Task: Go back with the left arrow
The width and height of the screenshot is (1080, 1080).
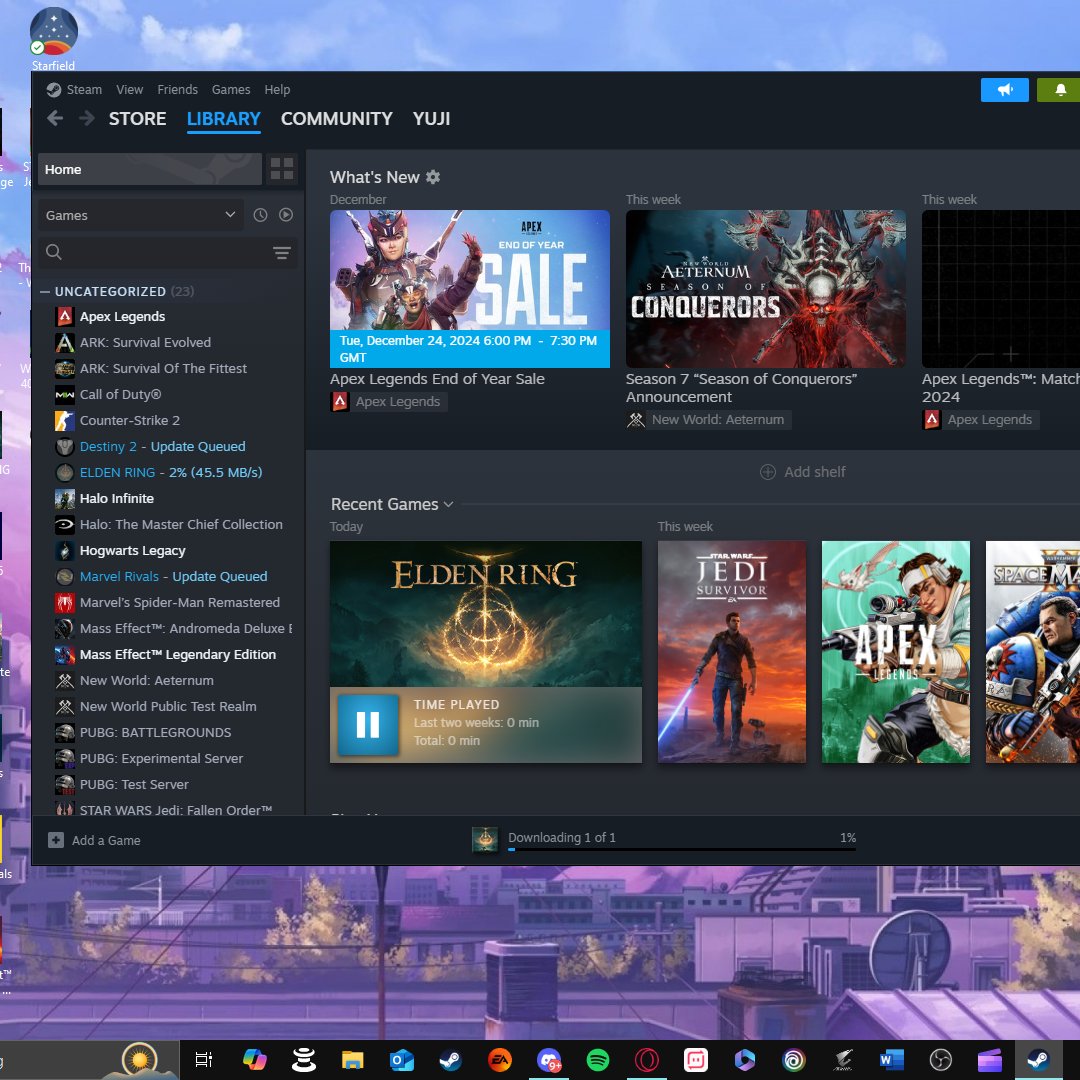Action: point(55,118)
